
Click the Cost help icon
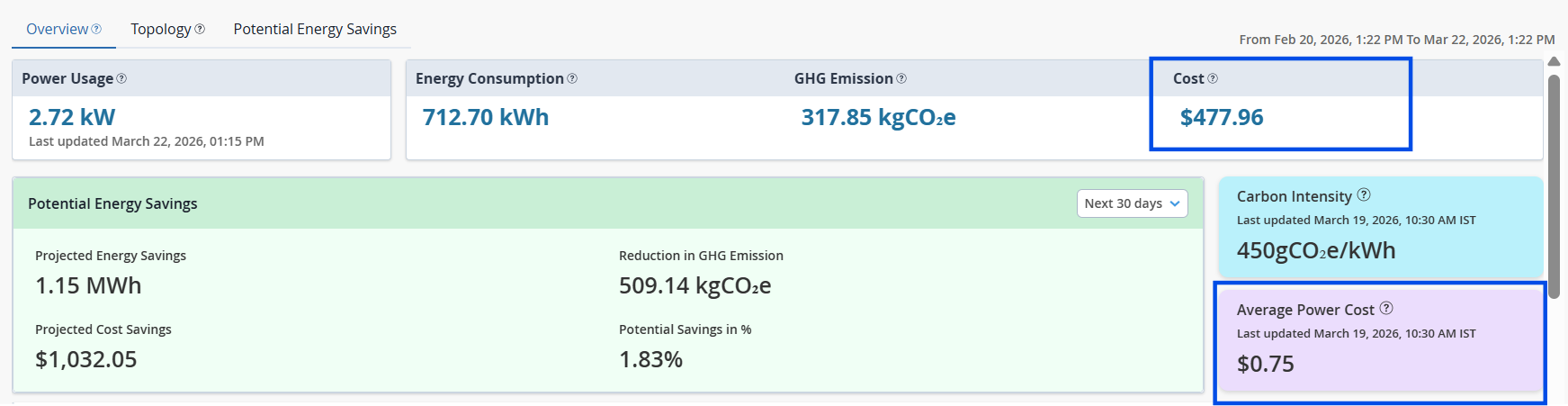pyautogui.click(x=1213, y=78)
